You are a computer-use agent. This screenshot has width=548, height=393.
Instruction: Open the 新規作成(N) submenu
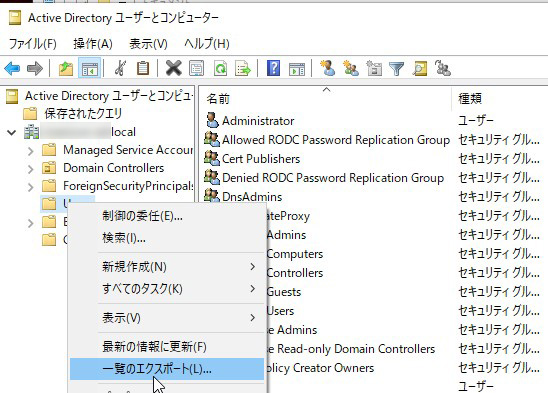click(x=167, y=267)
